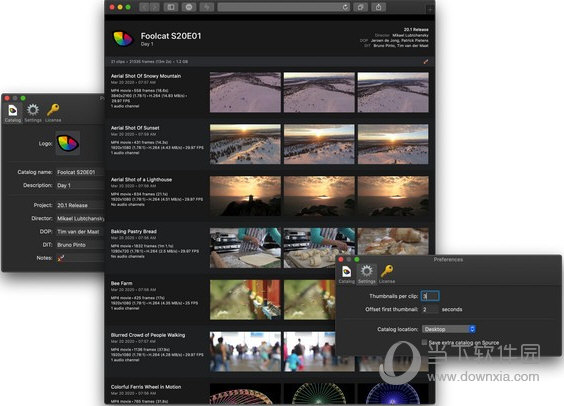Click the lightning bolt toolbar icon
The image size is (564, 406).
207,7
